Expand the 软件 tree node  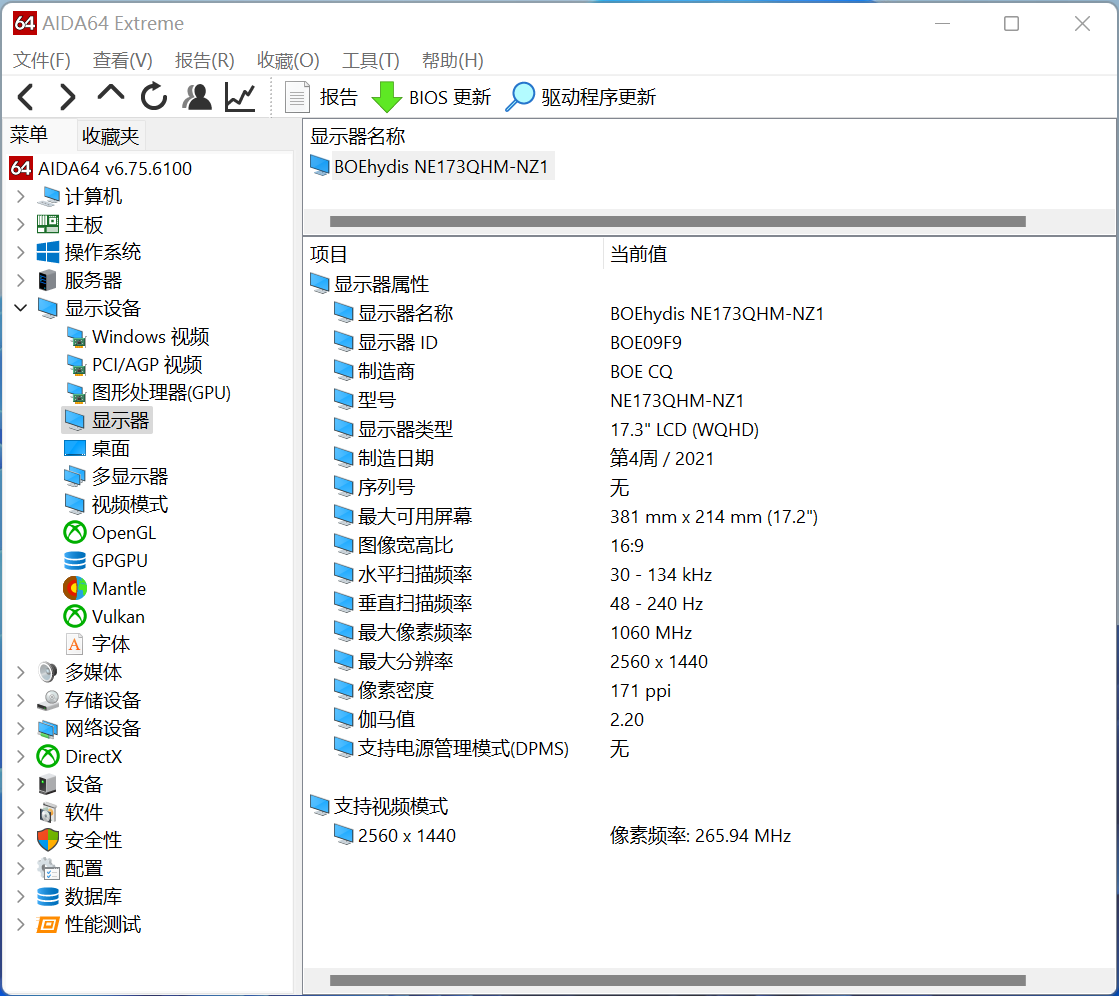click(21, 812)
